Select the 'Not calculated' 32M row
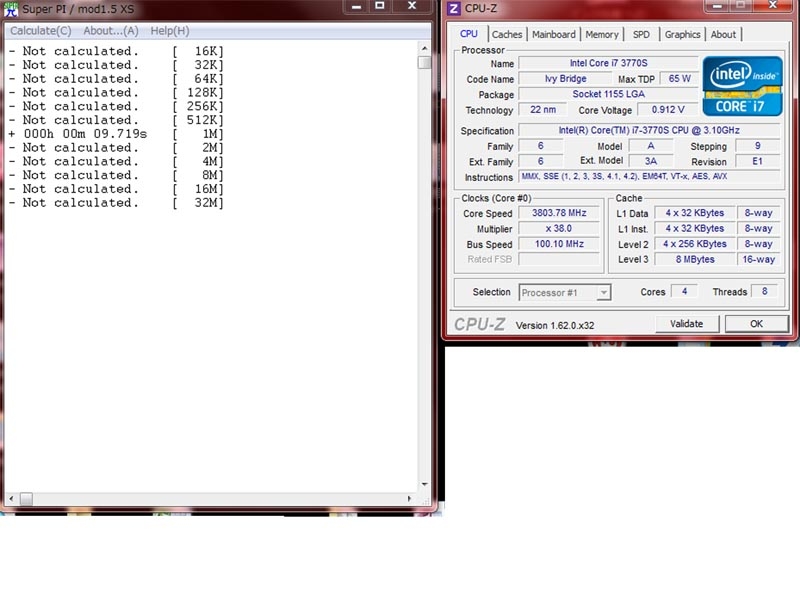Screen dimensions: 800x600 tap(116, 203)
